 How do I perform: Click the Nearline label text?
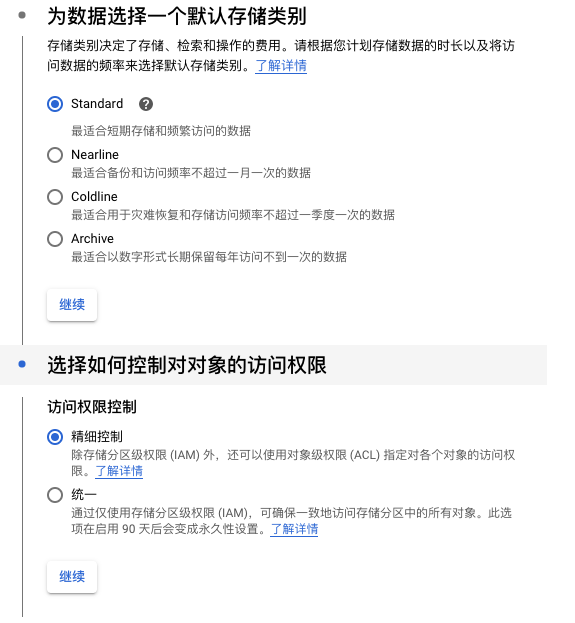(x=95, y=155)
